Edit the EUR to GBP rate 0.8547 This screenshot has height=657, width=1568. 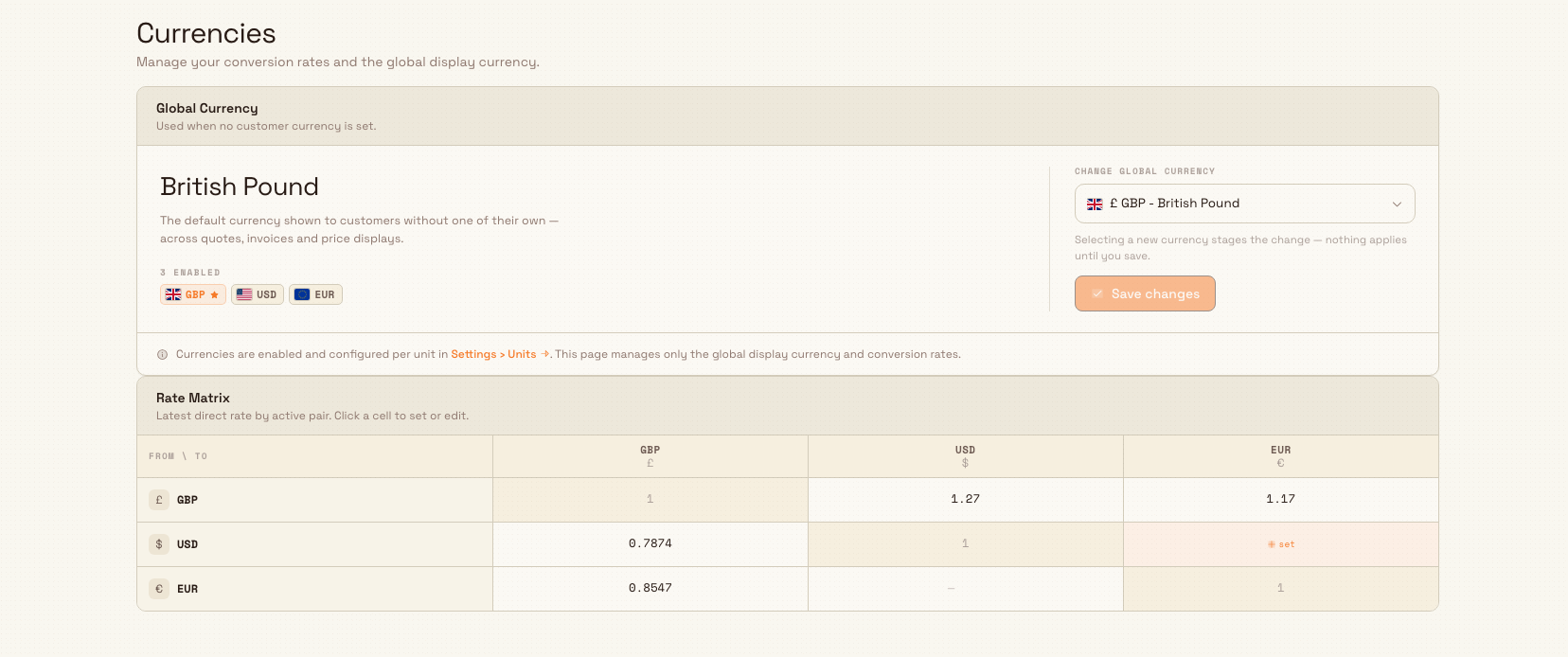(650, 588)
